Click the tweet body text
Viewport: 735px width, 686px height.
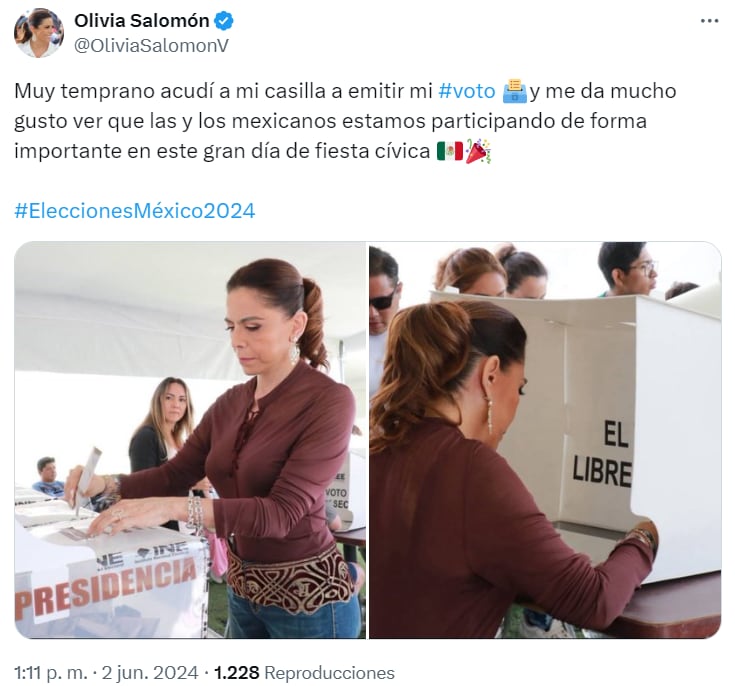coord(345,121)
